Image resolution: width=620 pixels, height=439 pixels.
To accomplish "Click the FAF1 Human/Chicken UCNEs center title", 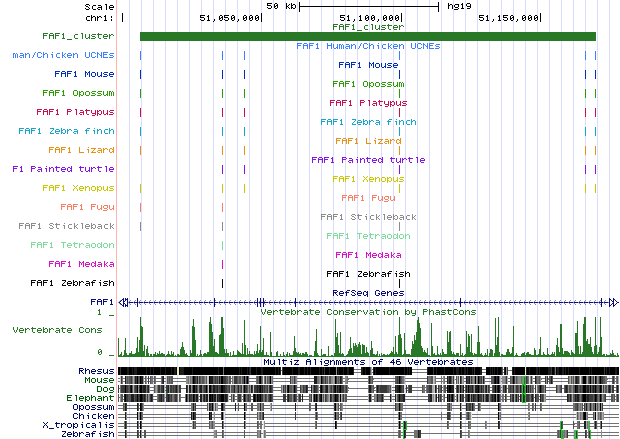I will tap(367, 46).
